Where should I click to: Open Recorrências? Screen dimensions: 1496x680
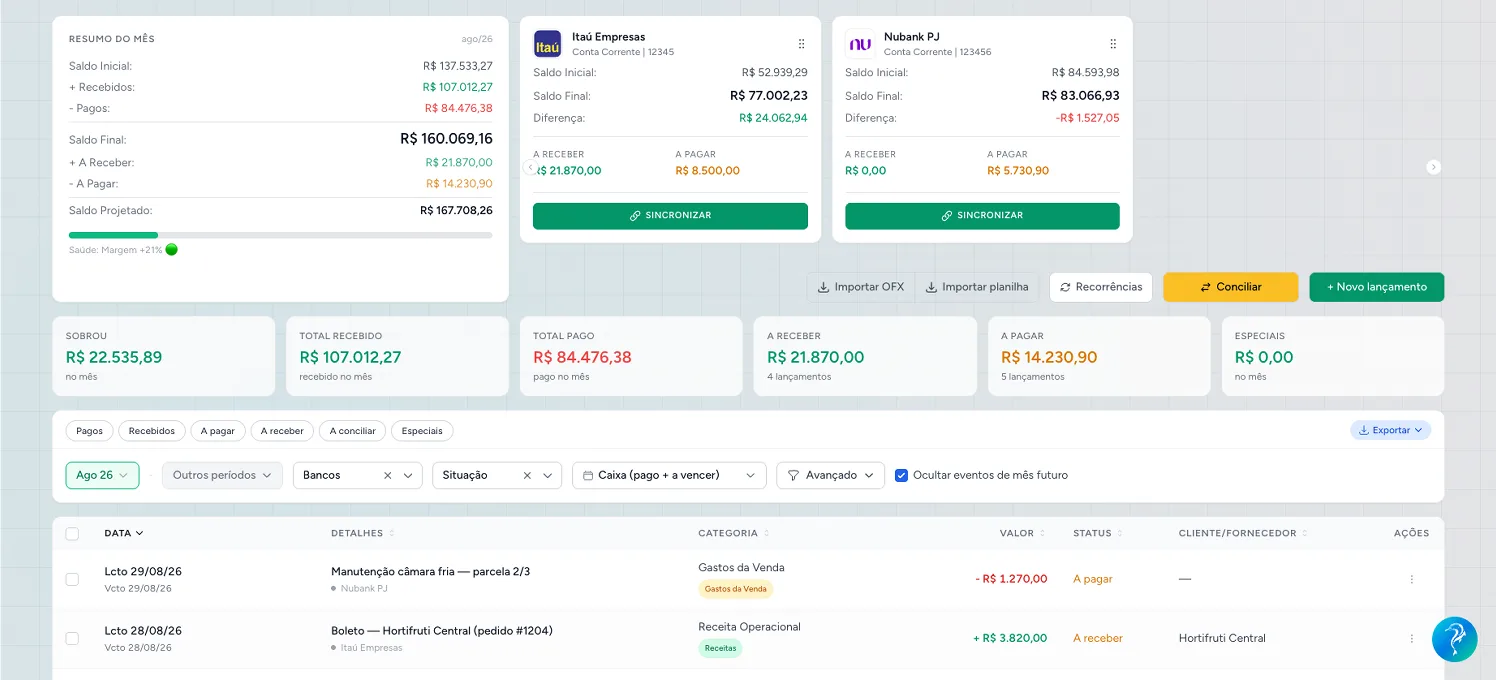[x=1101, y=287]
